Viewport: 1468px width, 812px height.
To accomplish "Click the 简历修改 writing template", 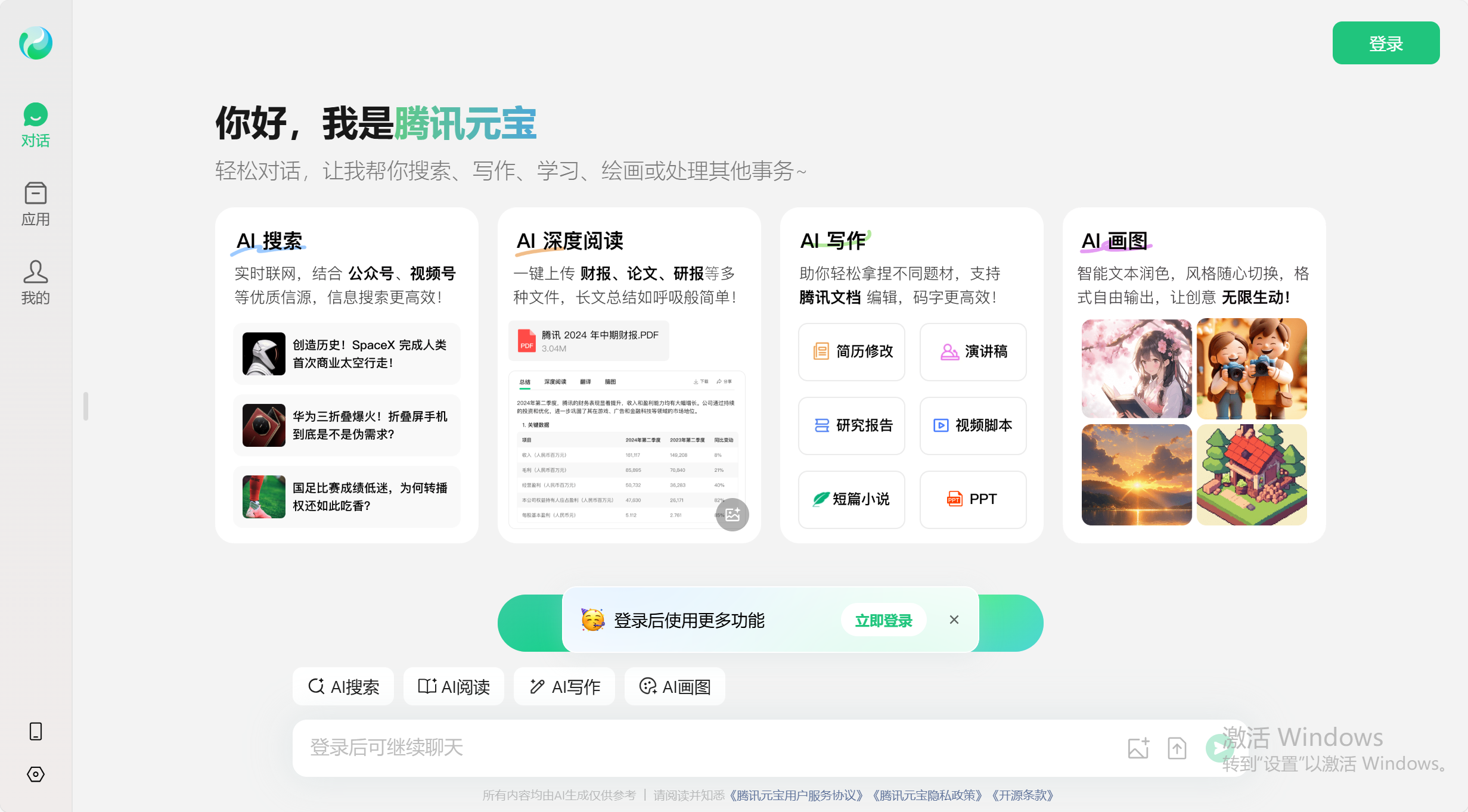I will coord(852,351).
